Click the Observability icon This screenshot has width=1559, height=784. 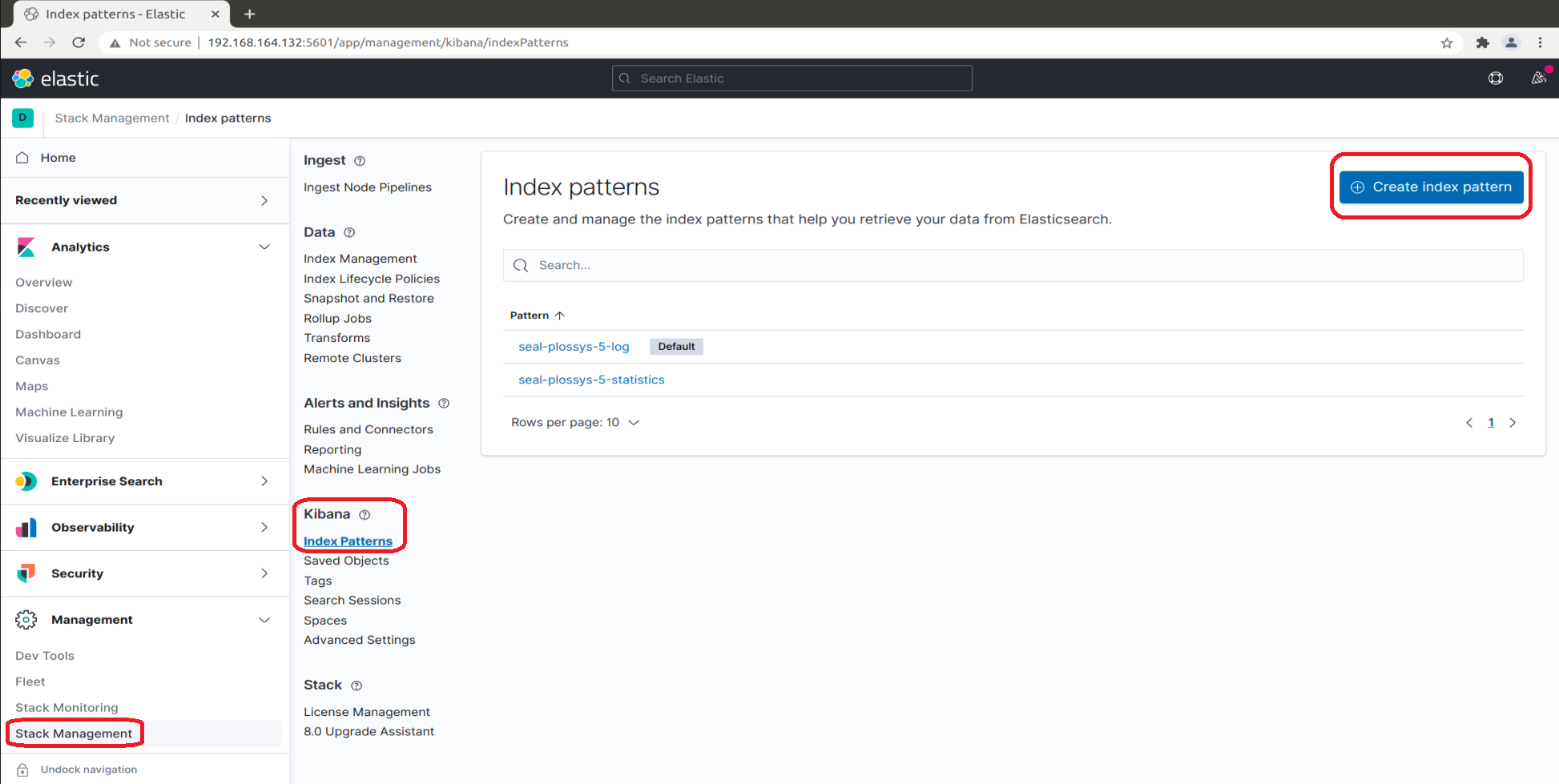click(26, 527)
